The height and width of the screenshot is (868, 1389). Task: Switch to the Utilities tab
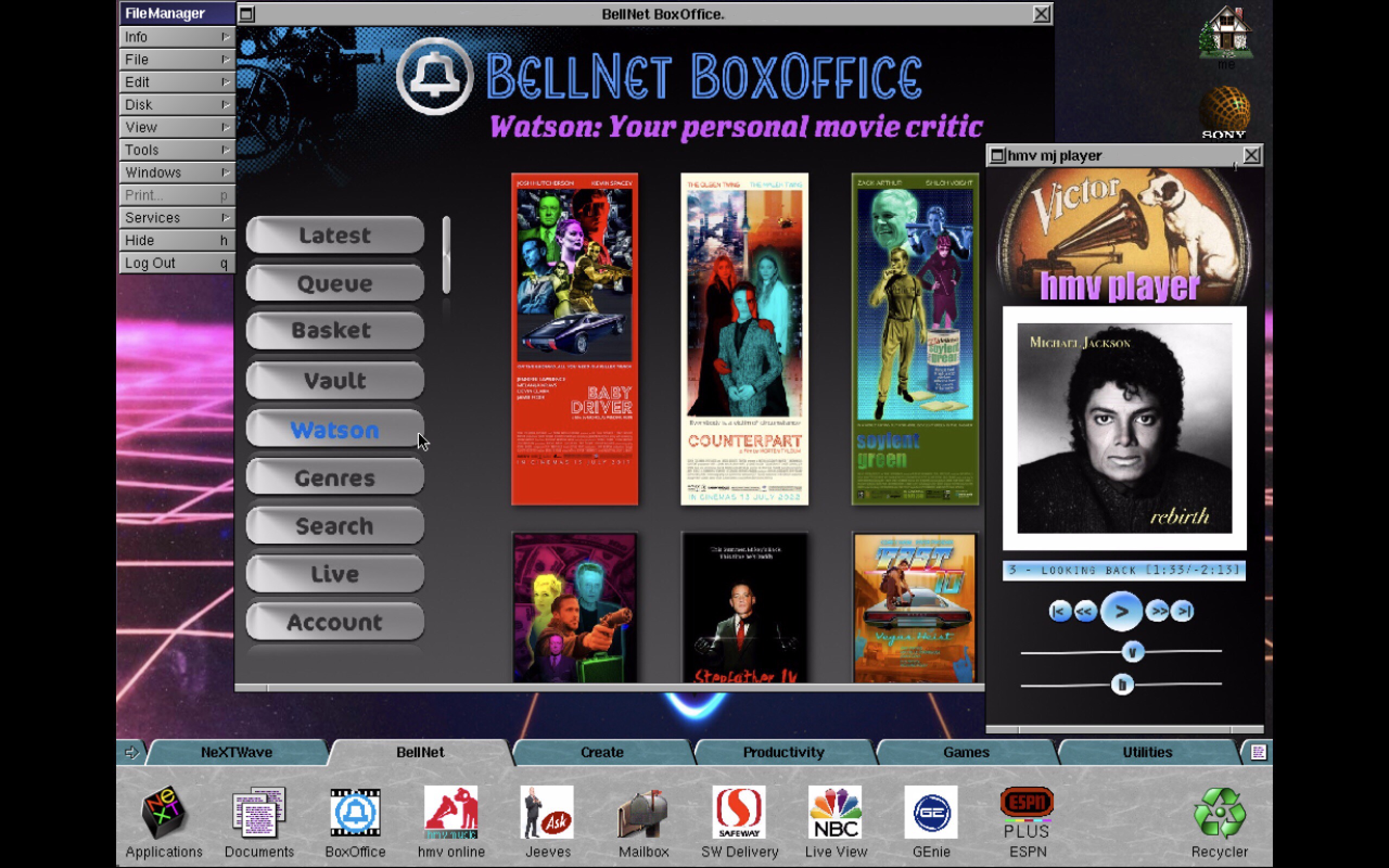coord(1148,752)
